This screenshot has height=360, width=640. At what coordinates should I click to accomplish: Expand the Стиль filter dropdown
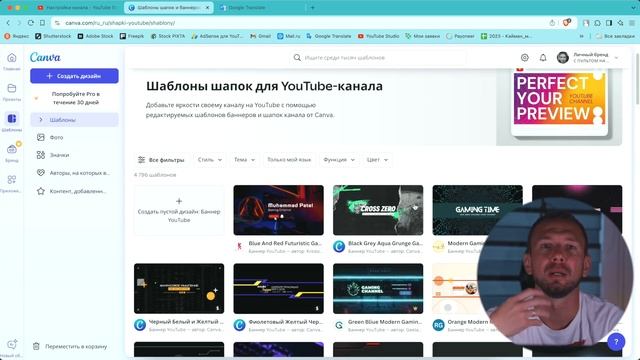(210, 160)
